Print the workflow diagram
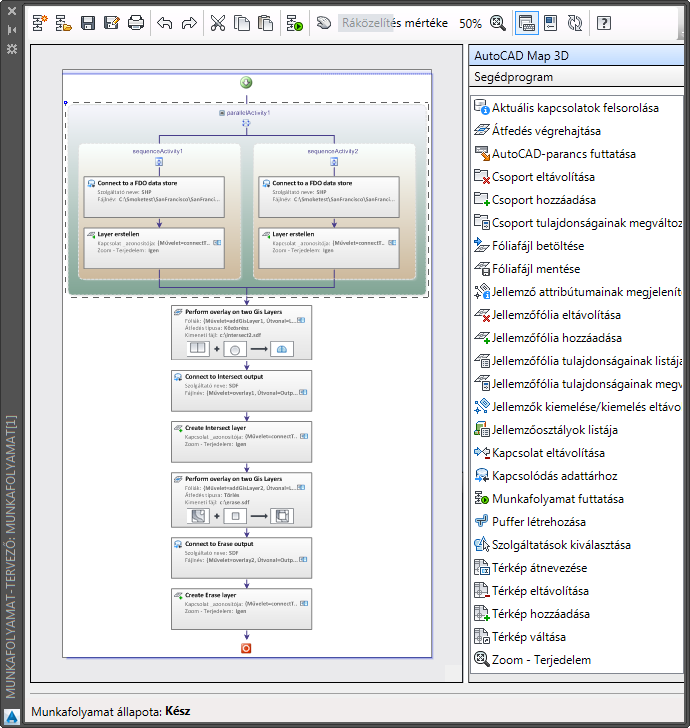This screenshot has width=690, height=728. pyautogui.click(x=136, y=23)
